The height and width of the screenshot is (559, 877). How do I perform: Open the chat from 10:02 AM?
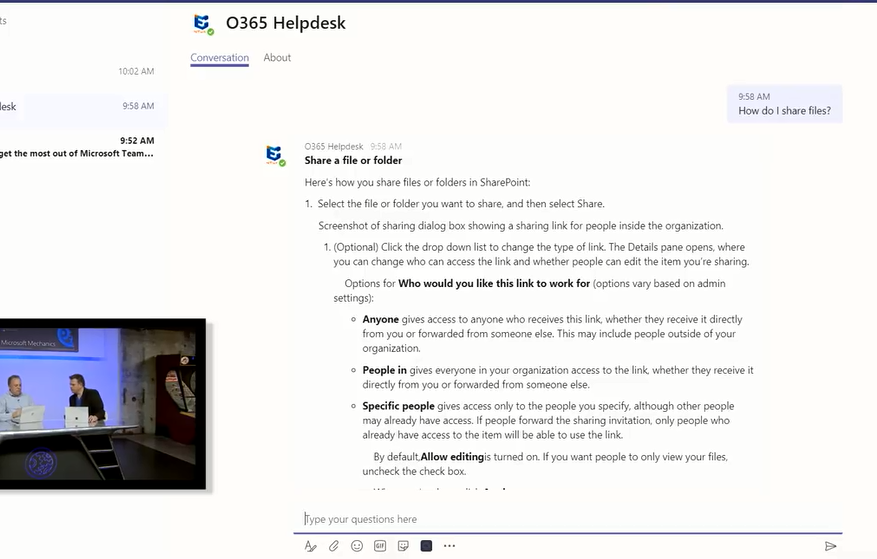coord(80,72)
